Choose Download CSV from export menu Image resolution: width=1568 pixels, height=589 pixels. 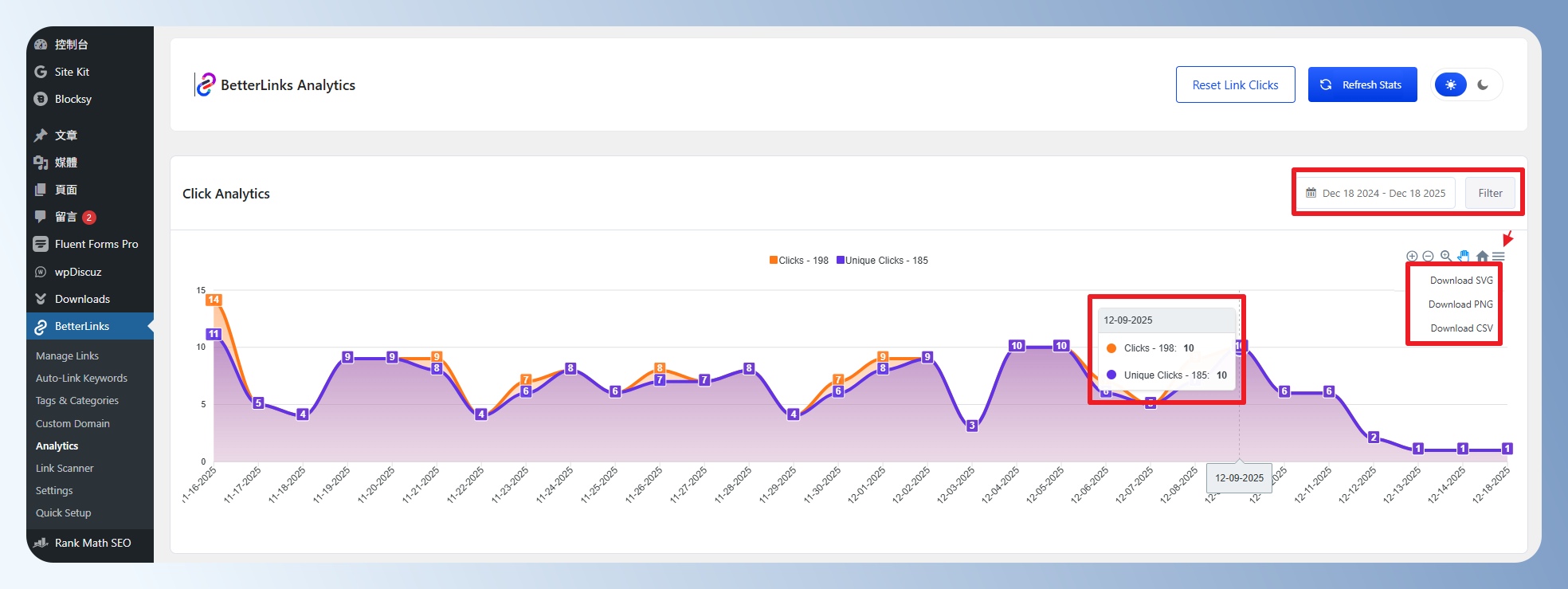click(1461, 328)
